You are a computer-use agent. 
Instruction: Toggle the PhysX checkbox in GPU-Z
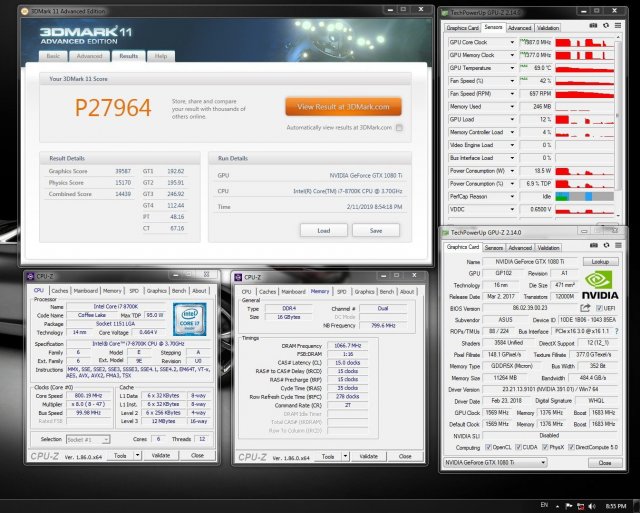pyautogui.click(x=544, y=447)
